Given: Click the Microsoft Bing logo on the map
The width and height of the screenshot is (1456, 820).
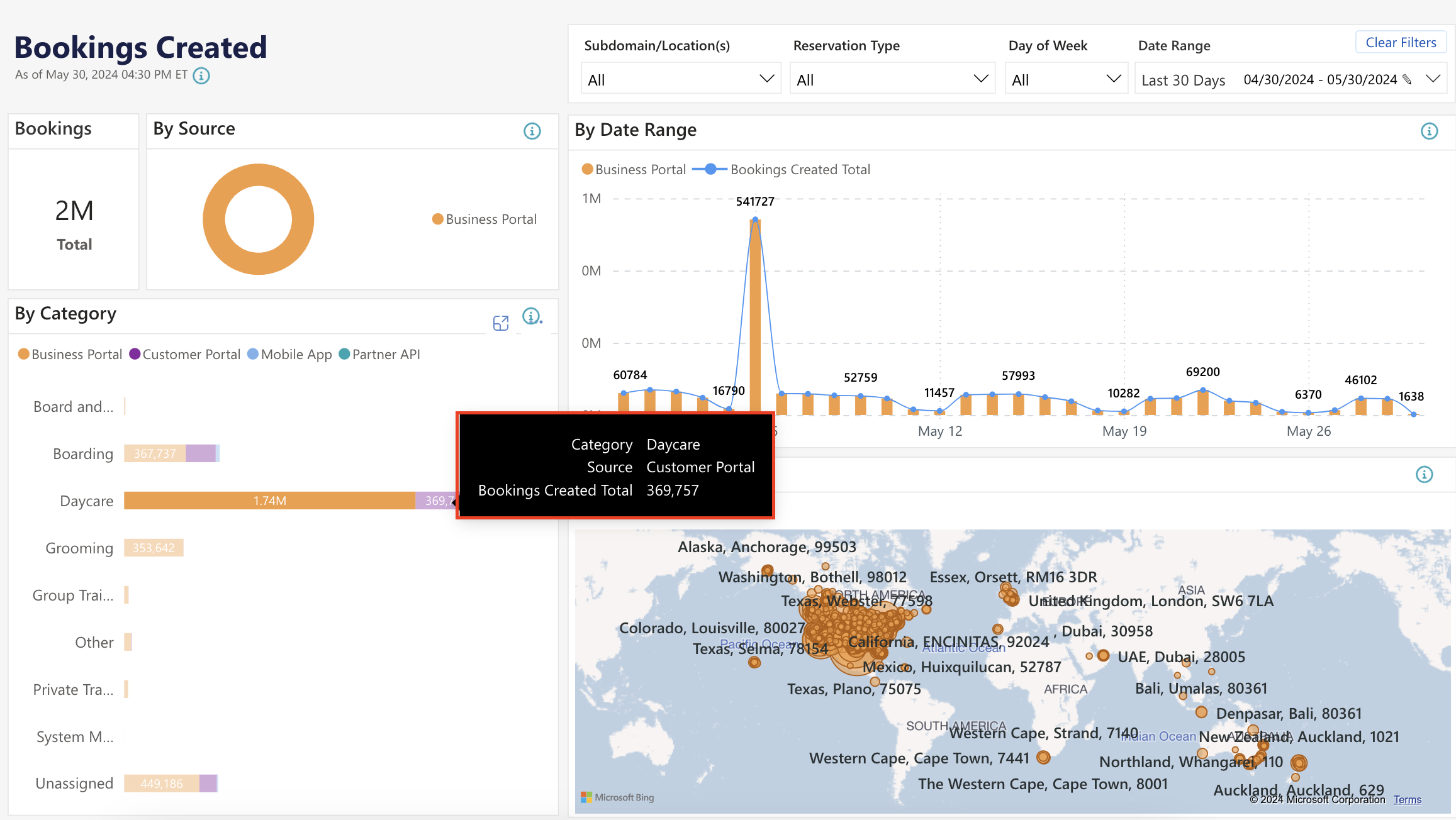Looking at the screenshot, I should tap(617, 797).
